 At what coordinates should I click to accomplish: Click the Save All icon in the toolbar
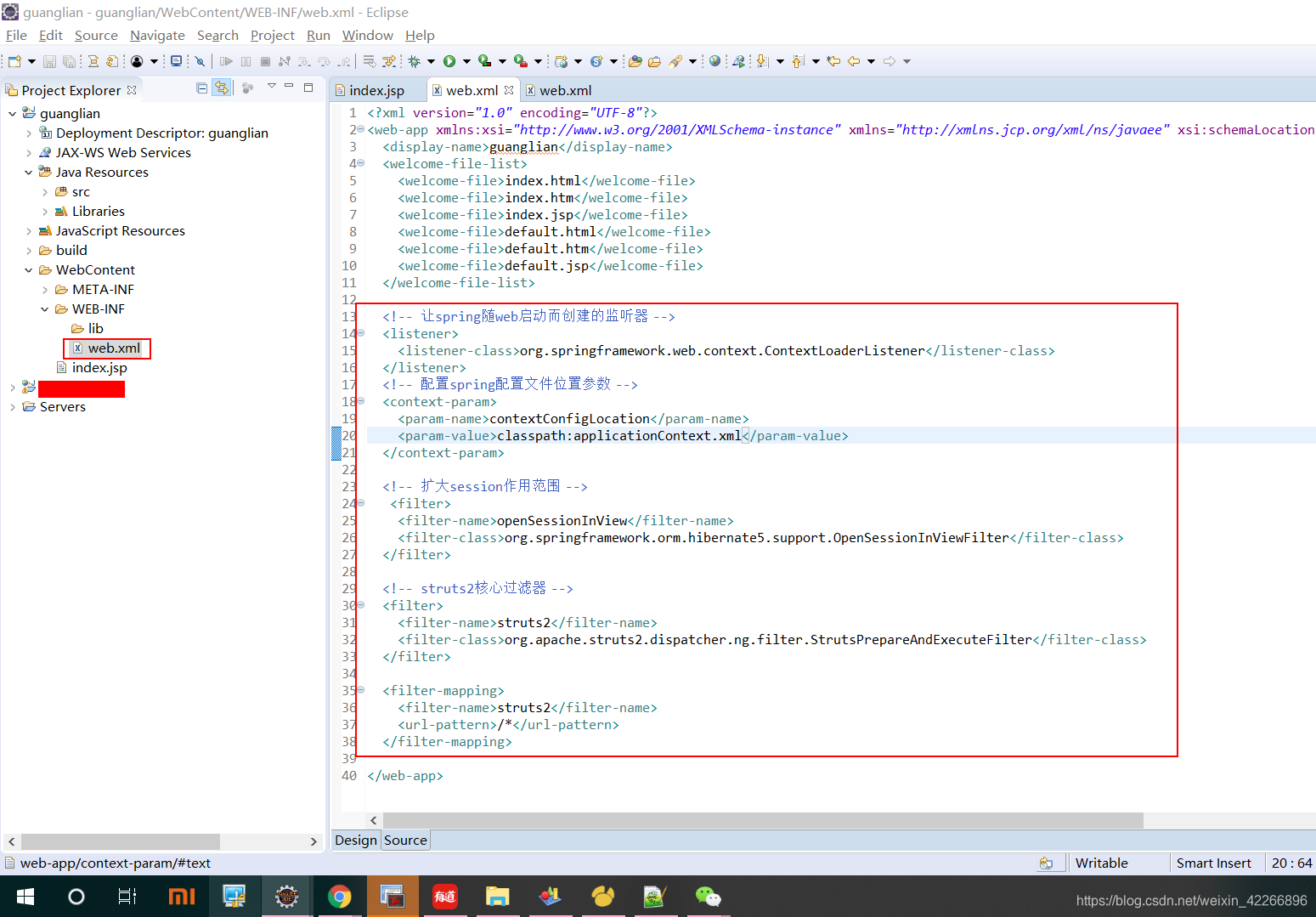point(70,61)
